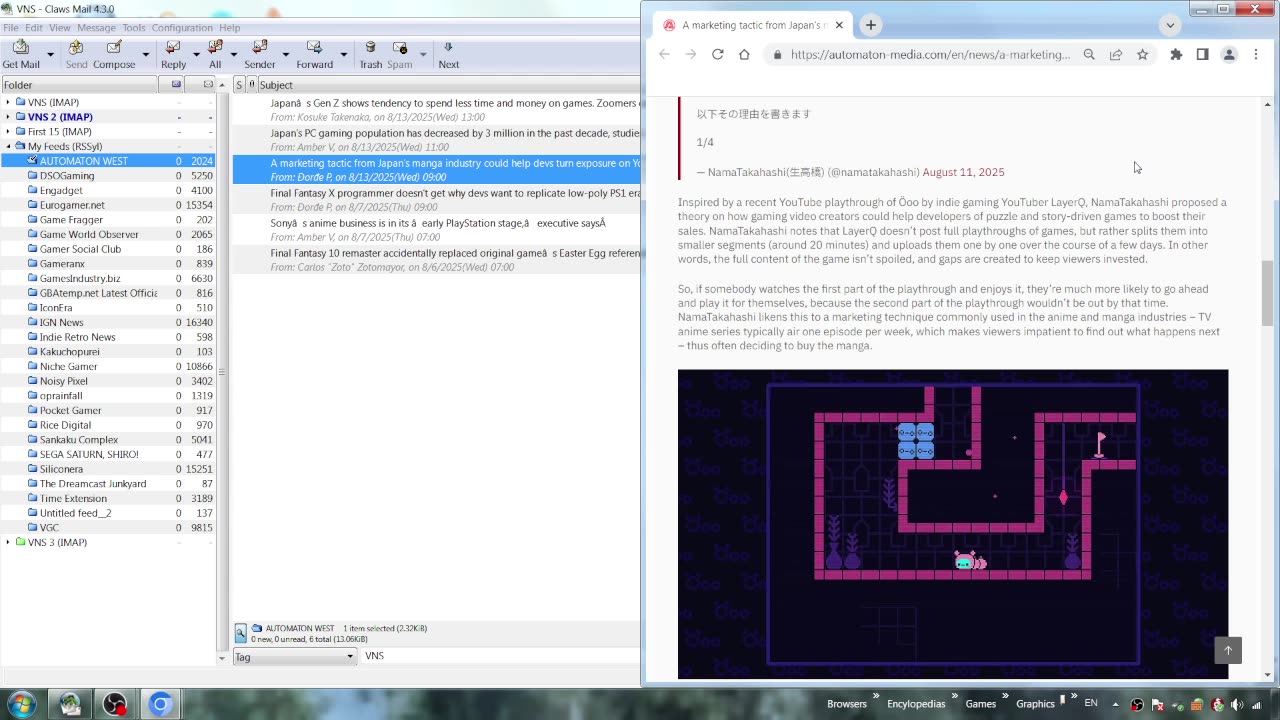
Task: Select the browser tab 'A marketing tactic from Japan's'
Action: (753, 25)
